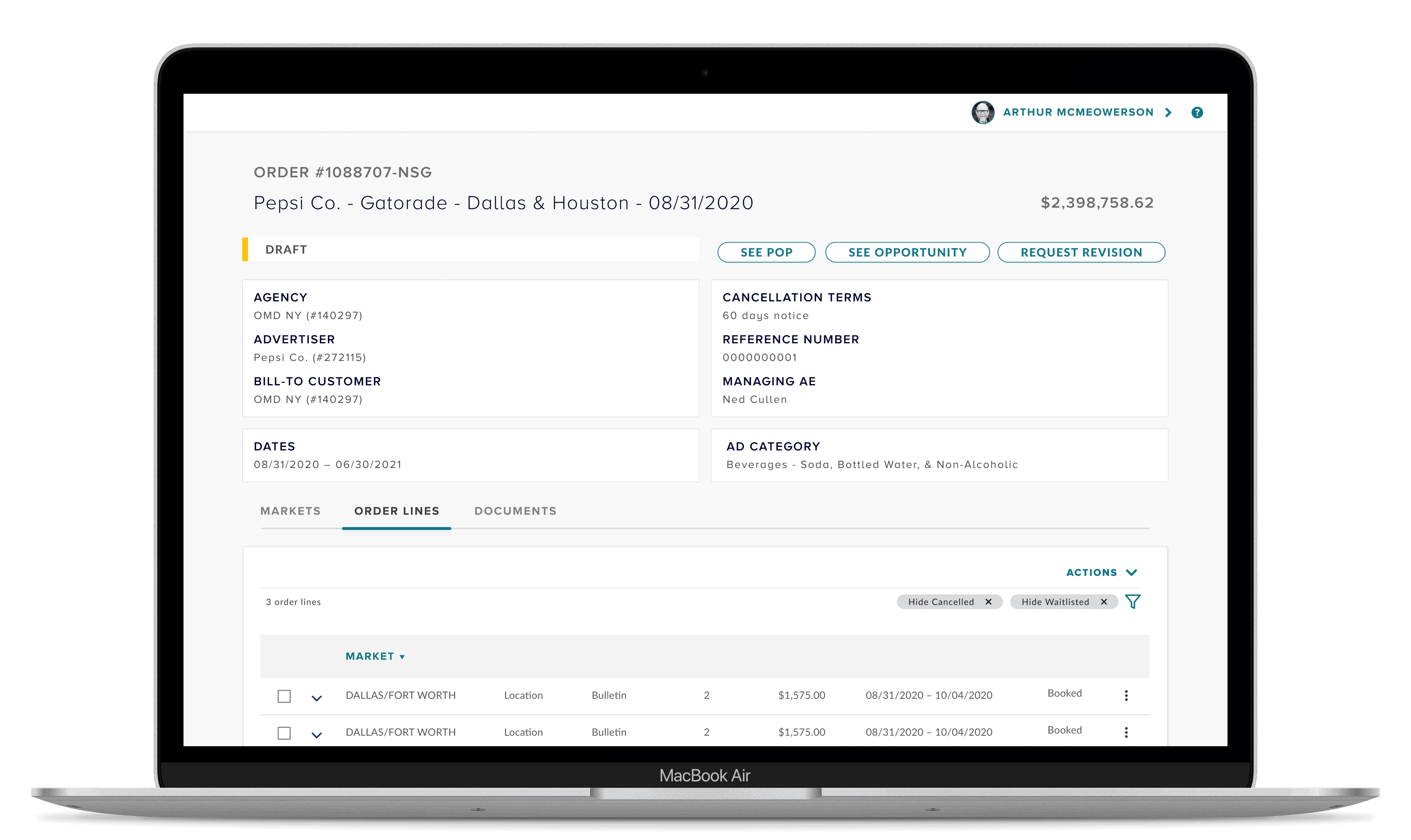The height and width of the screenshot is (840, 1411).
Task: Switch to the Markets tab
Action: (x=290, y=511)
